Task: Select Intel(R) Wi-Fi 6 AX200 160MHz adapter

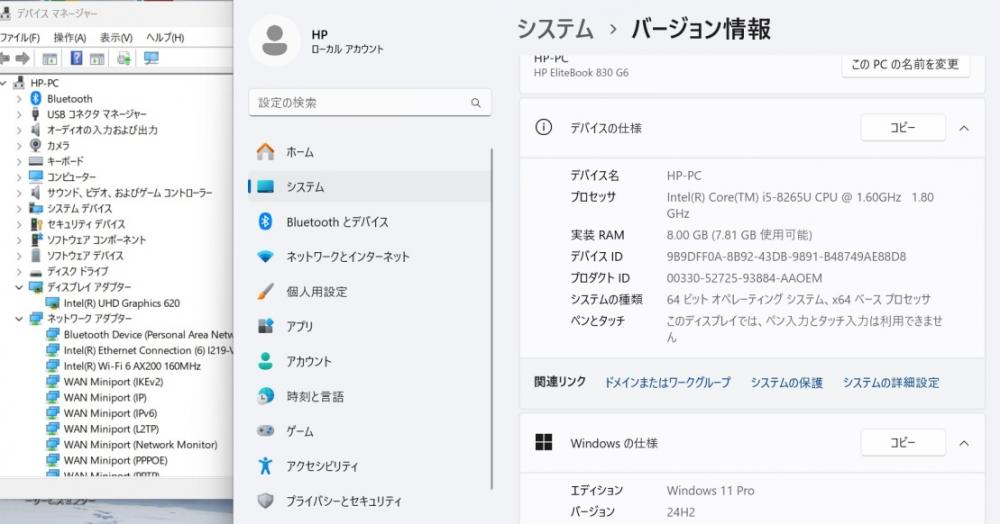Action: click(x=132, y=366)
